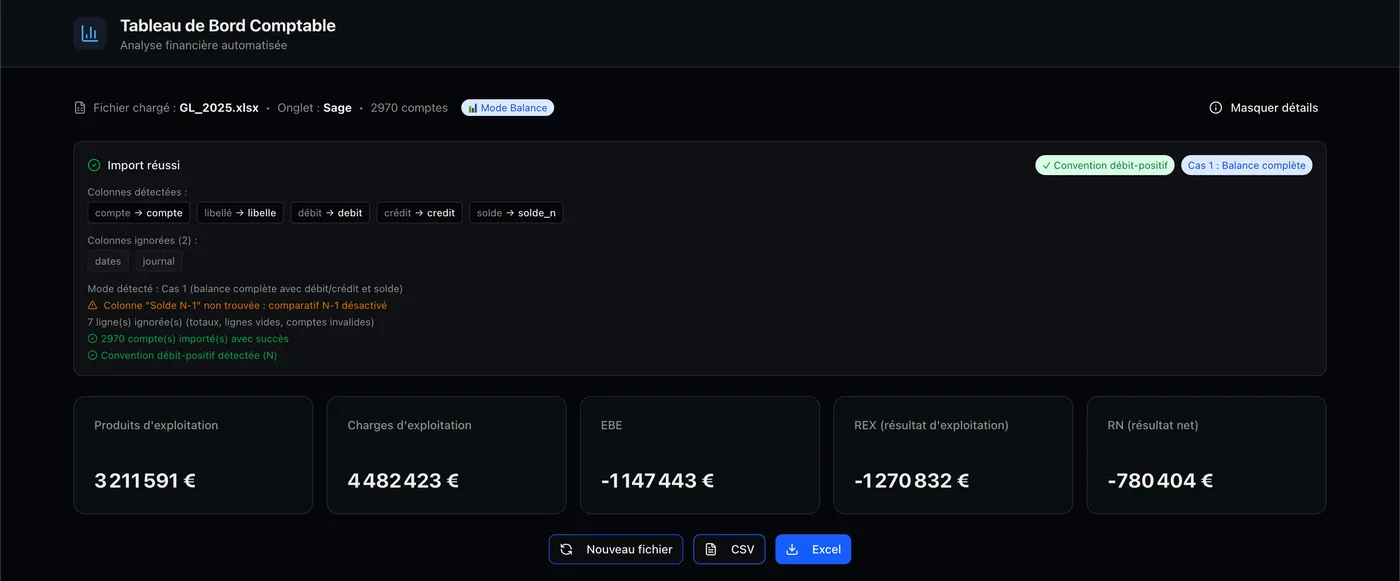
Task: Select the 'solde → solde_n' column chip
Action: (x=516, y=213)
